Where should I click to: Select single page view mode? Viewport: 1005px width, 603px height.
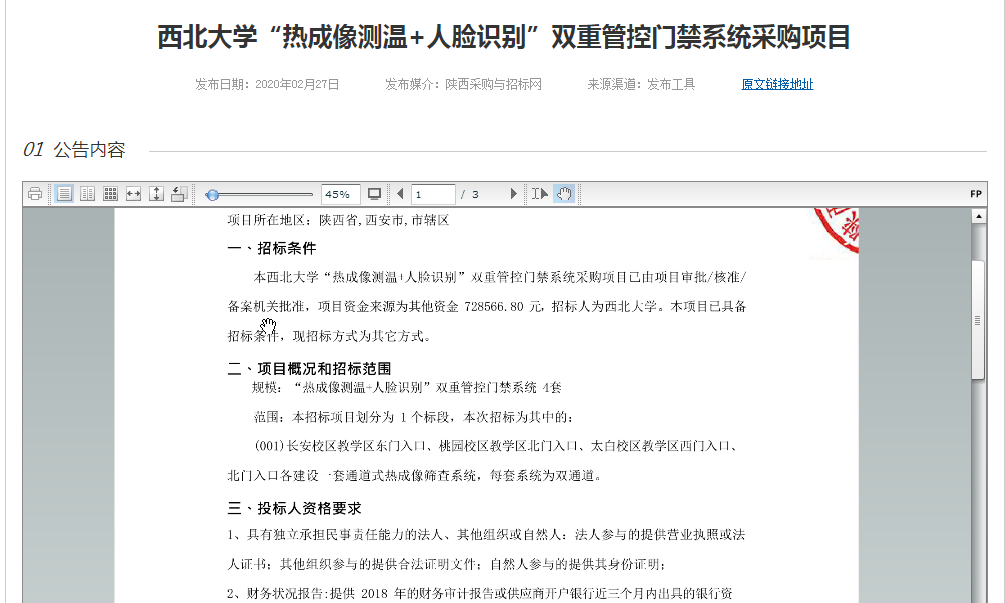pyautogui.click(x=64, y=194)
